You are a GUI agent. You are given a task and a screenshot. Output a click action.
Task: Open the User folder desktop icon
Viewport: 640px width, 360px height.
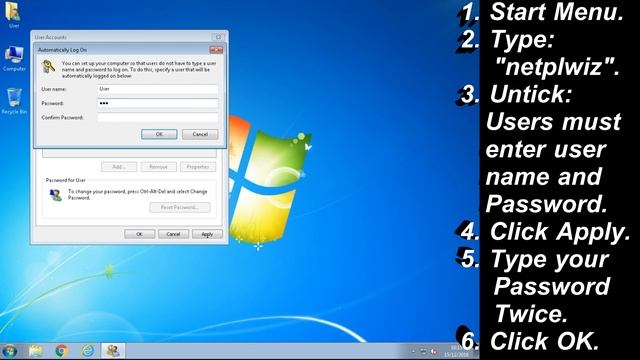13,14
